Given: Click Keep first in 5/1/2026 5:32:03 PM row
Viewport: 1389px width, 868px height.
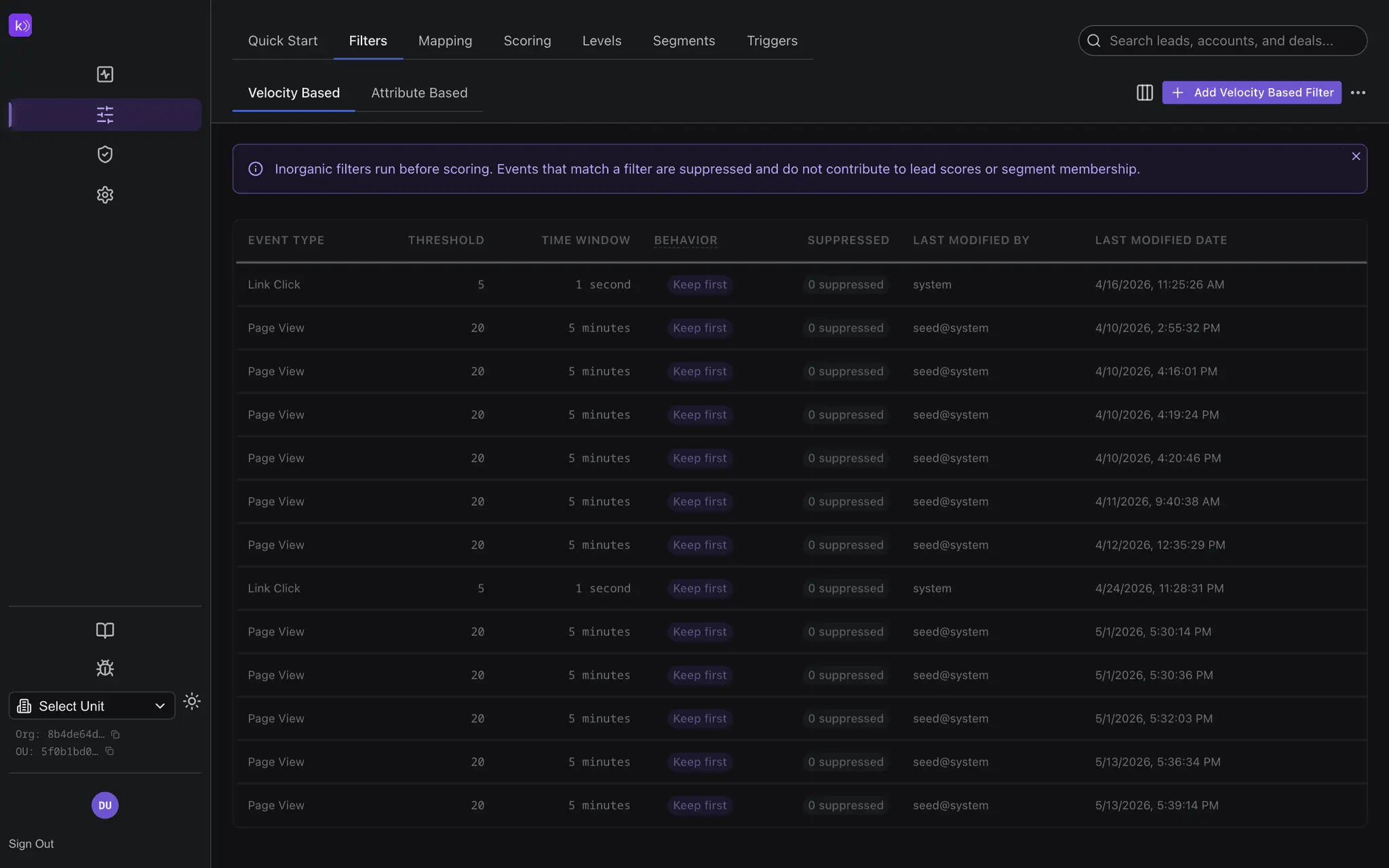Looking at the screenshot, I should coord(700,718).
